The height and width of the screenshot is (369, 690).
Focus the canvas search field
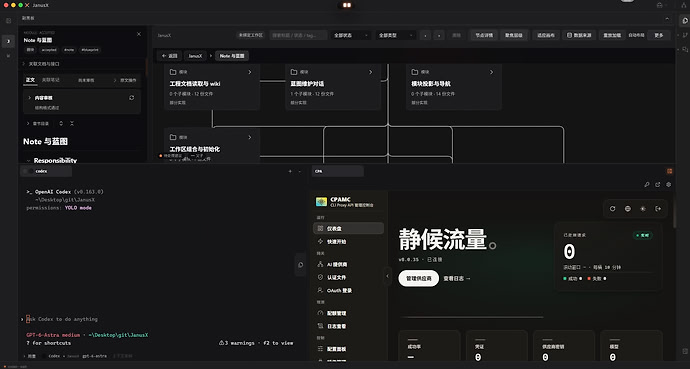[x=298, y=35]
